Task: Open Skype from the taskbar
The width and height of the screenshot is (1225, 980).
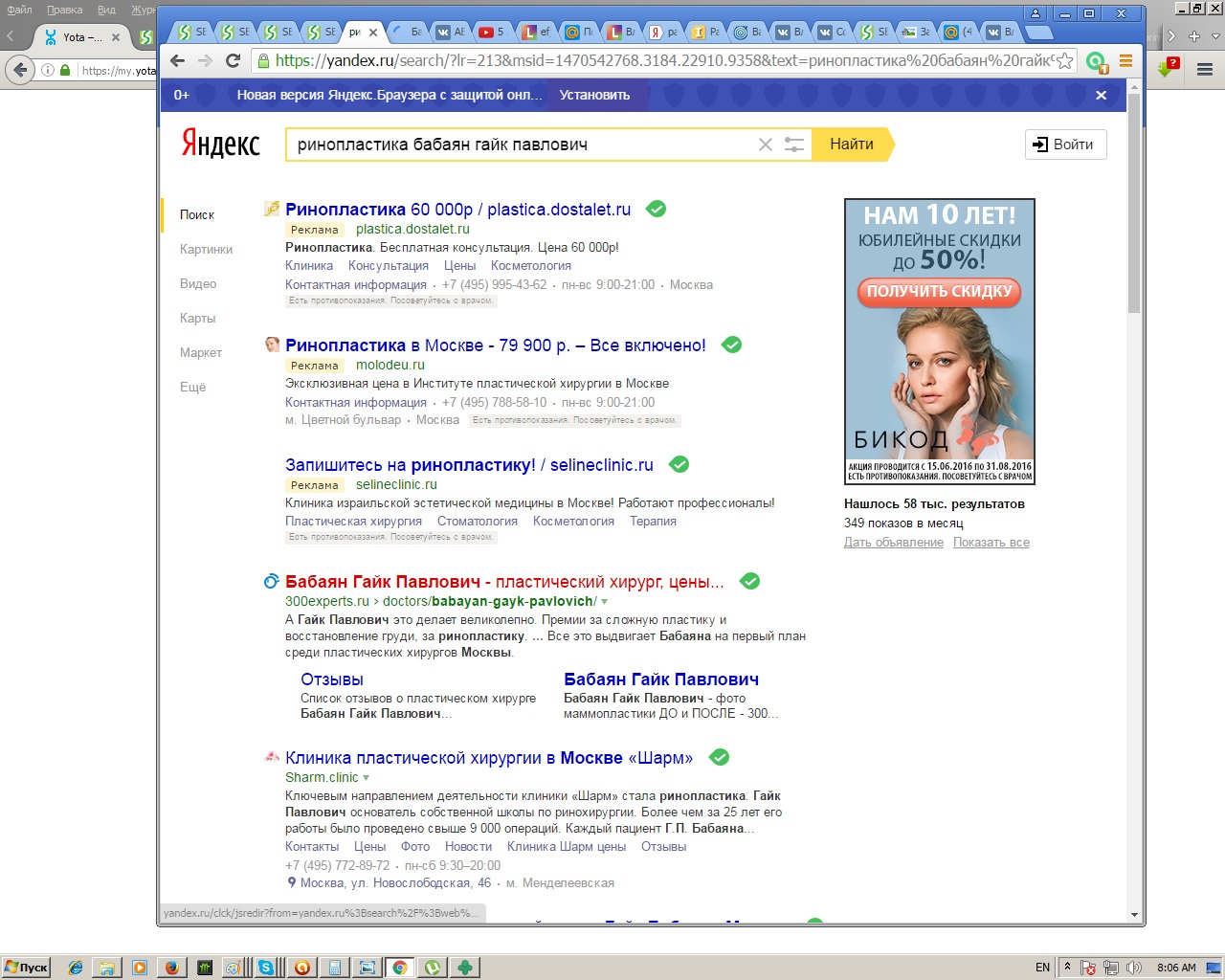Action: pos(266,968)
